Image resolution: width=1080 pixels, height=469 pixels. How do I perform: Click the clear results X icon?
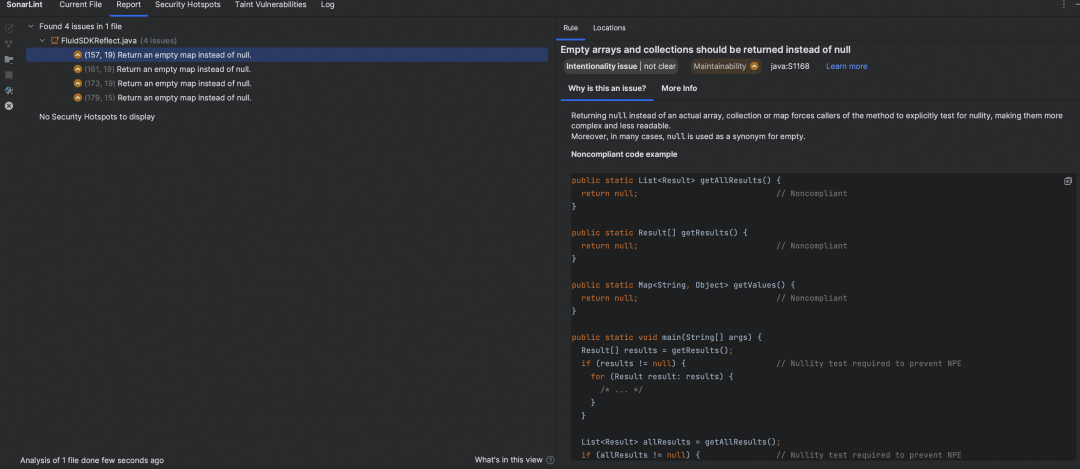tap(9, 106)
